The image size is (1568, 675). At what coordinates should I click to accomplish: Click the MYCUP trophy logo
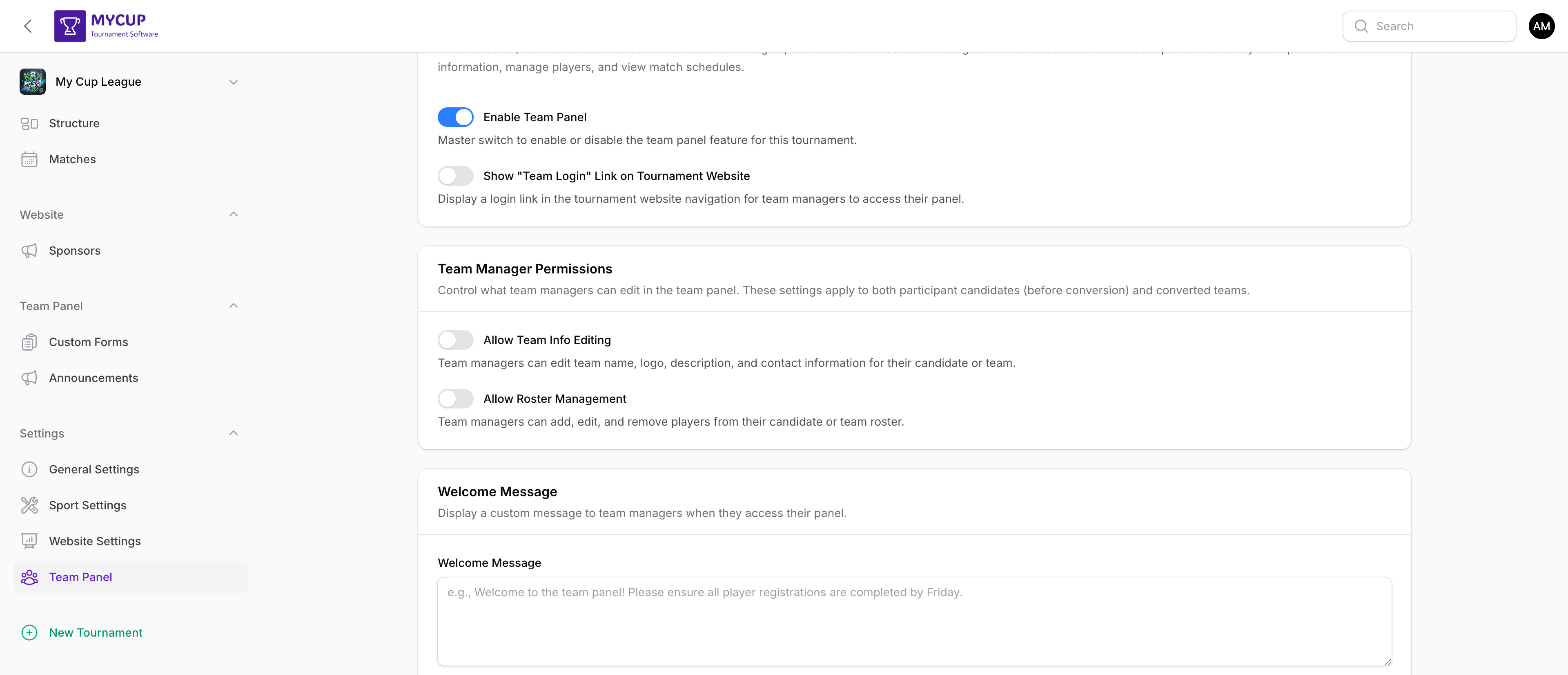pos(69,26)
